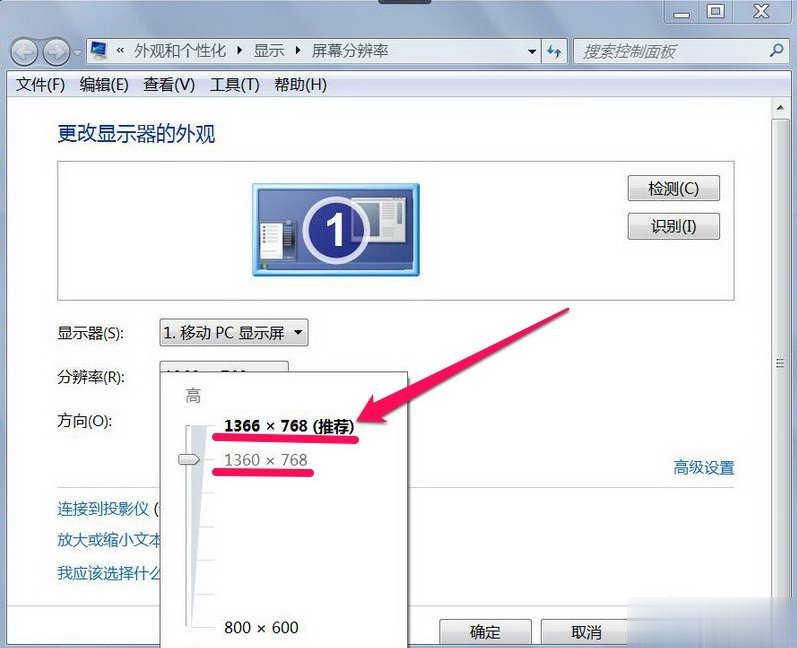Click 屏幕分辨率 breadcrumb in address bar
797x648 pixels.
tap(350, 50)
